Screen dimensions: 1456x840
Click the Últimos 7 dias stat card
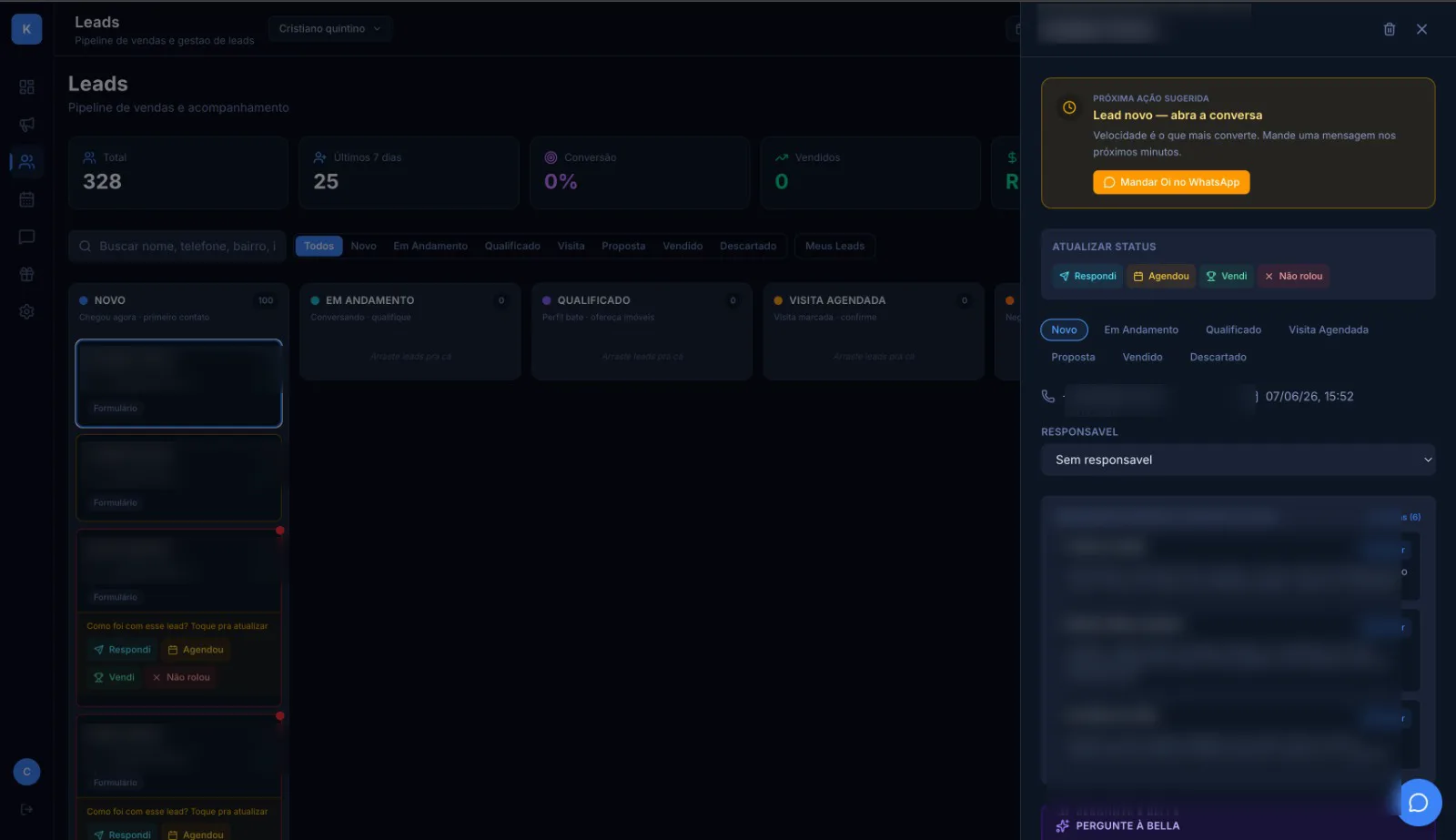[409, 173]
